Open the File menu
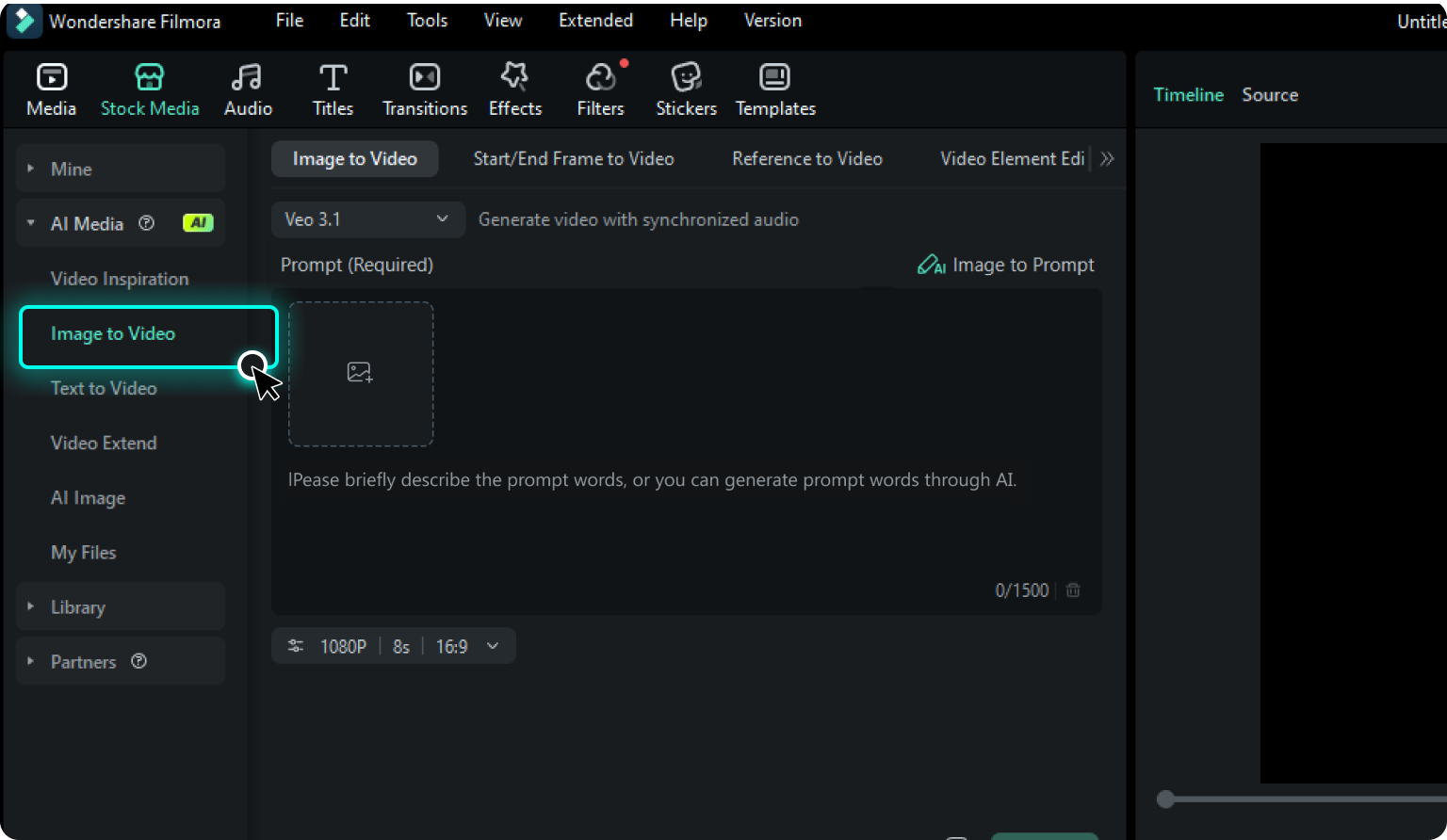This screenshot has width=1447, height=840. click(289, 21)
